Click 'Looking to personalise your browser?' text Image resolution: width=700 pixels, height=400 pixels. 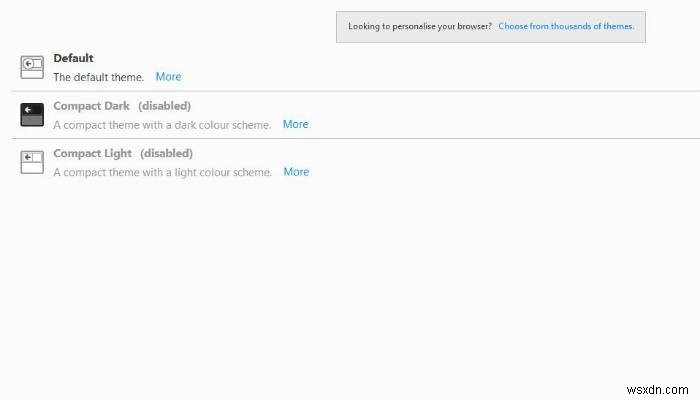click(419, 26)
